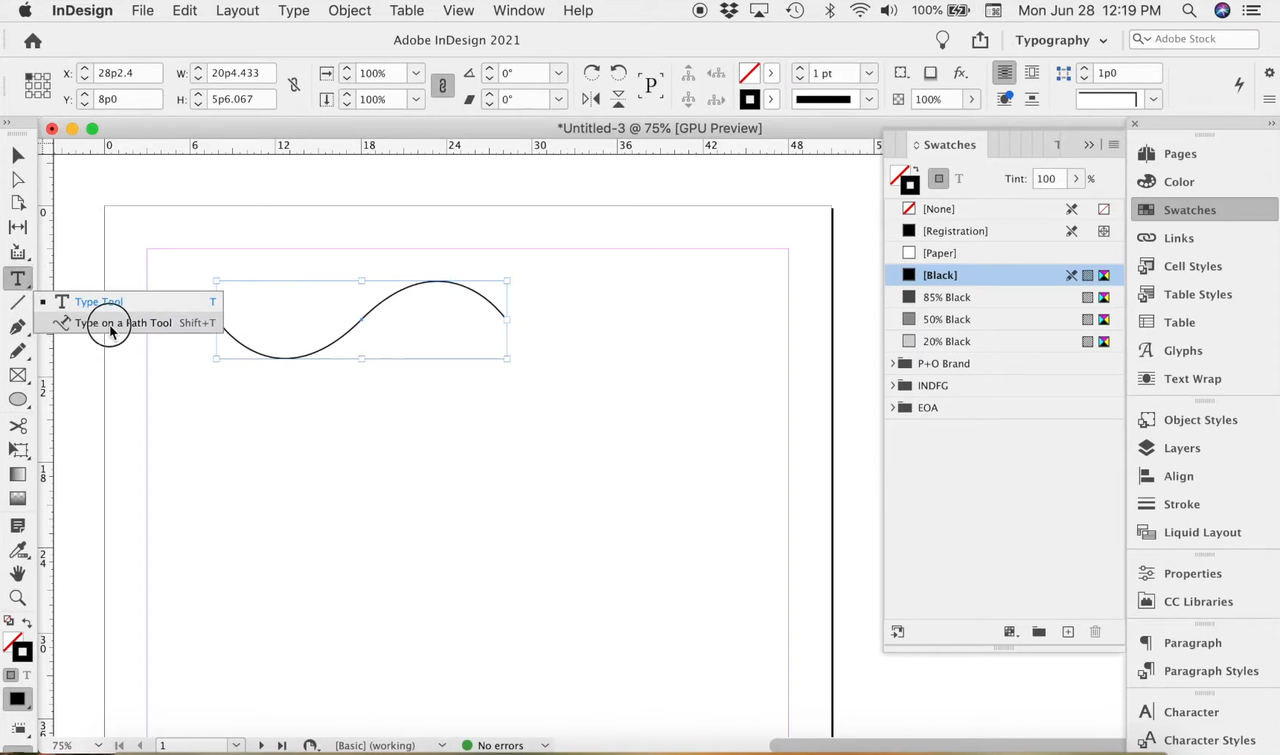
Task: Select the Scissors tool
Action: 17,425
